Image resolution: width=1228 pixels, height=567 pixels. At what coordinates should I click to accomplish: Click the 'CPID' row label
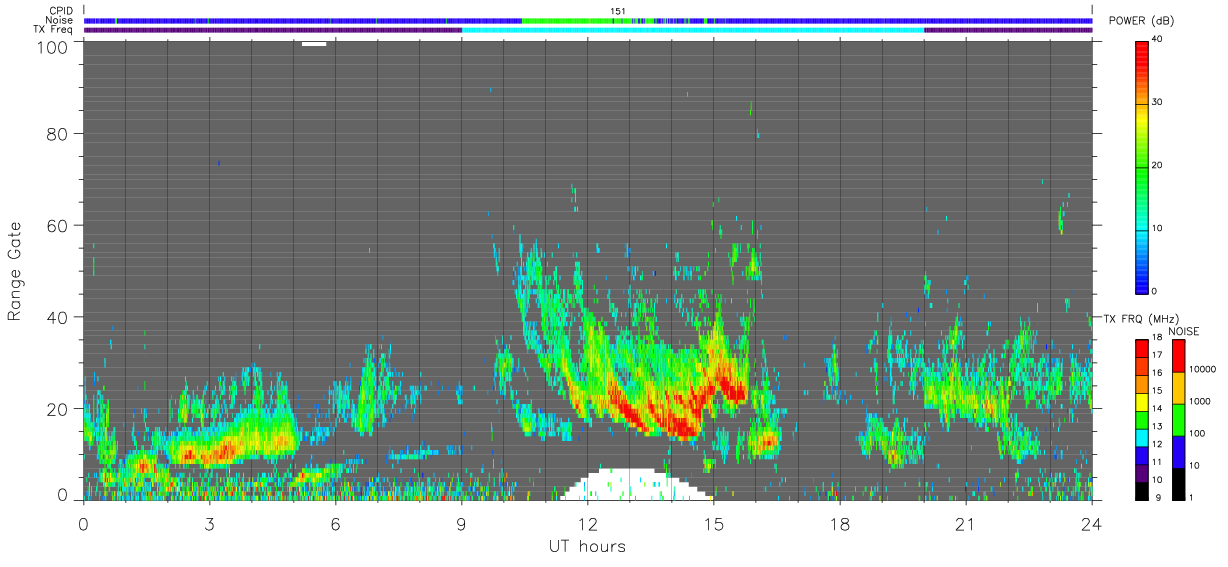tap(62, 11)
